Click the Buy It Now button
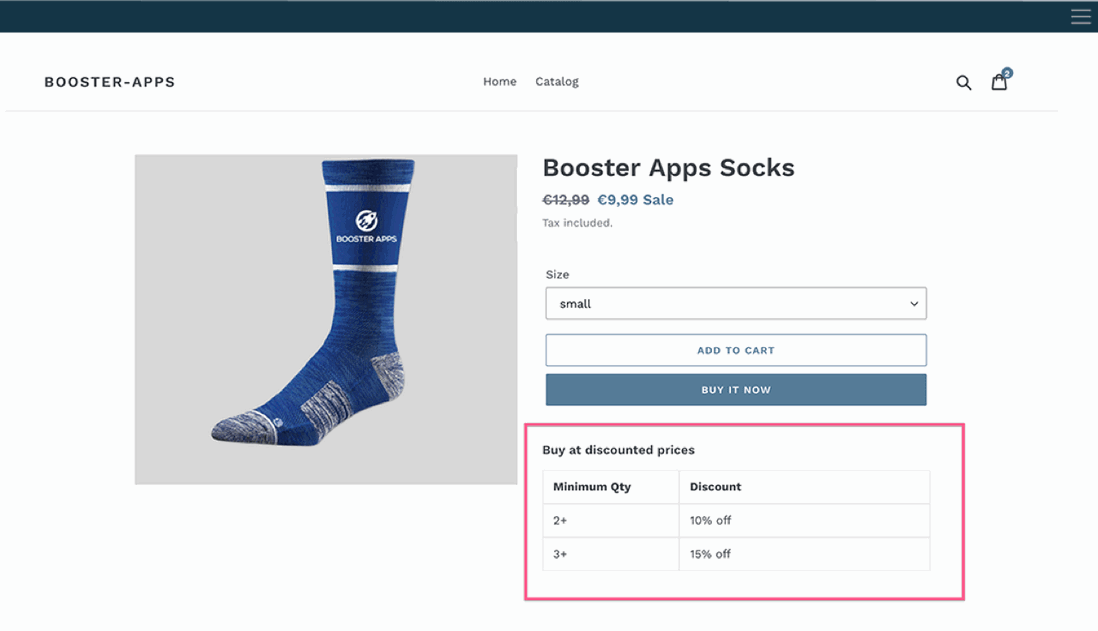 click(735, 390)
